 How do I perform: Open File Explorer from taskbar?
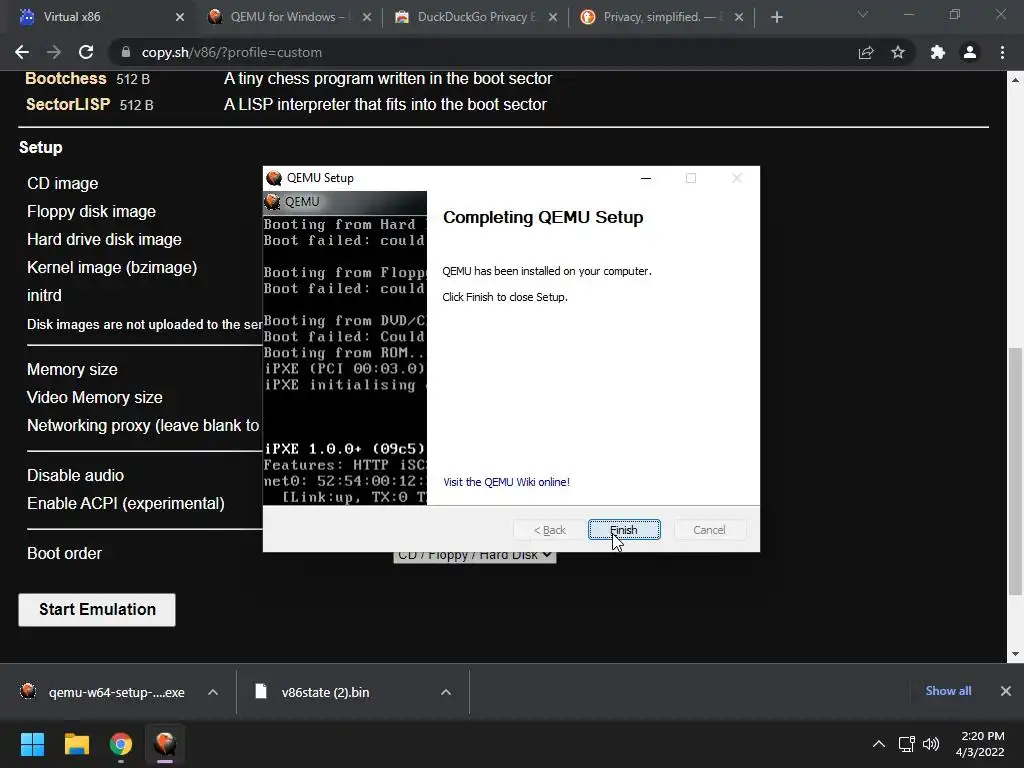(x=76, y=744)
